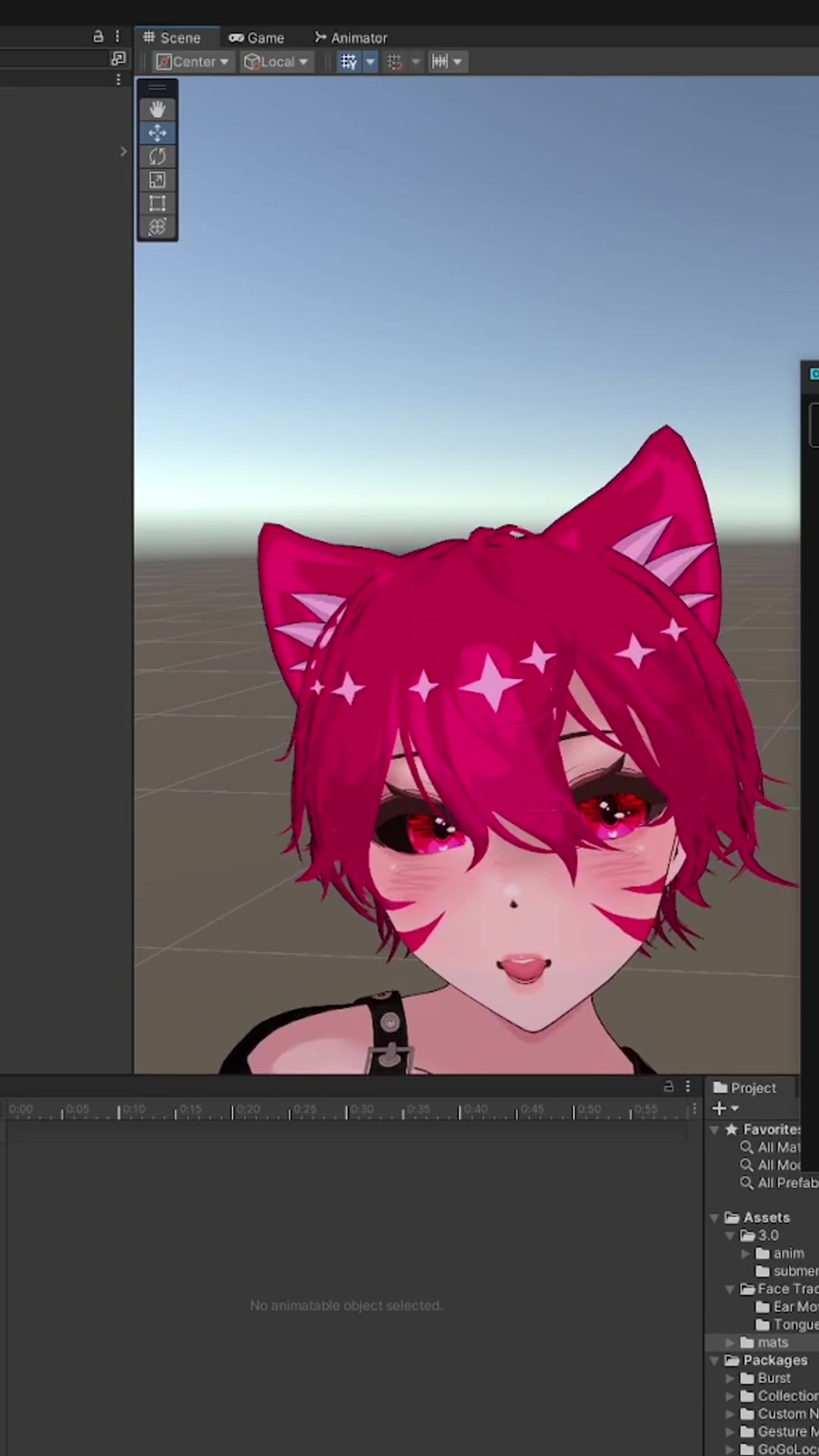Screen dimensions: 819x1456
Task: Open the Local handle rotation dropdown
Action: coord(277,61)
